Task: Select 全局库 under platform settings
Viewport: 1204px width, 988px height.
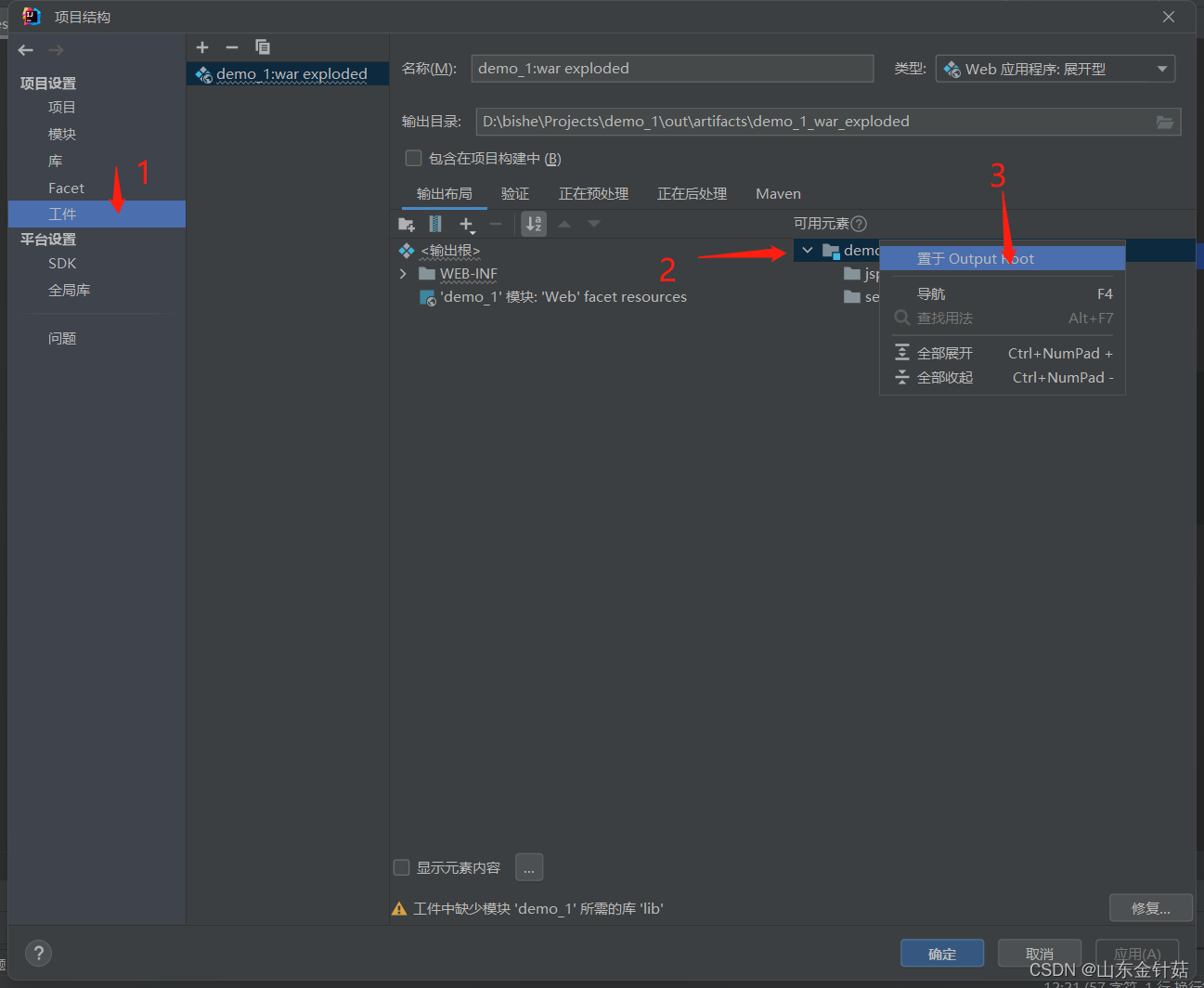Action: click(x=70, y=291)
